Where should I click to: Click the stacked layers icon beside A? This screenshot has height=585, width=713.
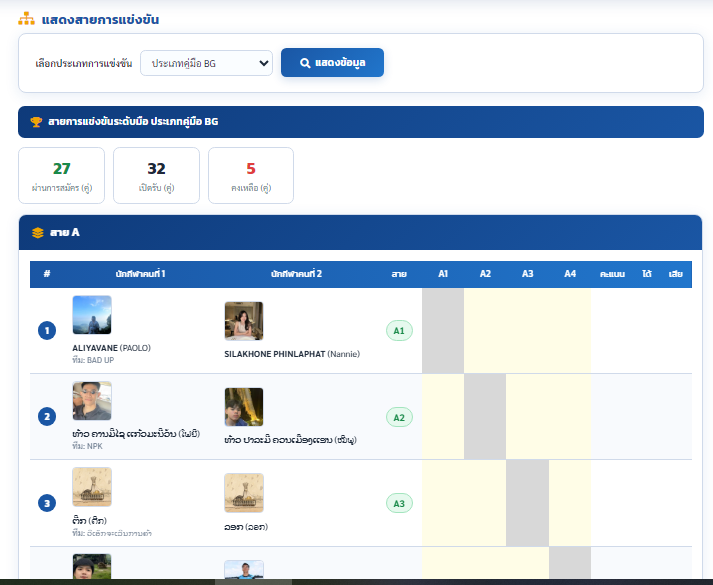[38, 233]
